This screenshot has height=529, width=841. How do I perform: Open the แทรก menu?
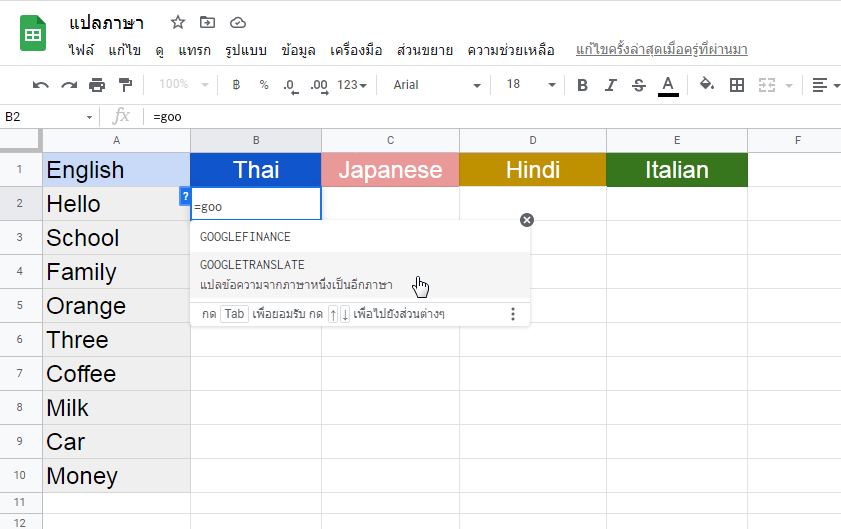pos(194,50)
